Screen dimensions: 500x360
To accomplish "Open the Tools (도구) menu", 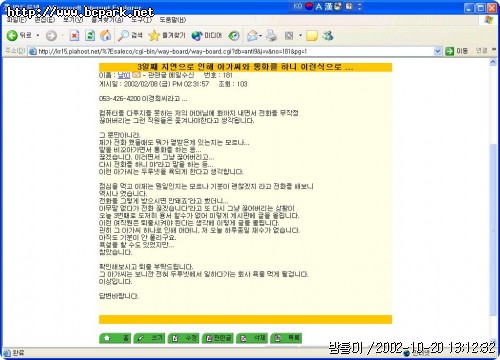I will pos(141,20).
